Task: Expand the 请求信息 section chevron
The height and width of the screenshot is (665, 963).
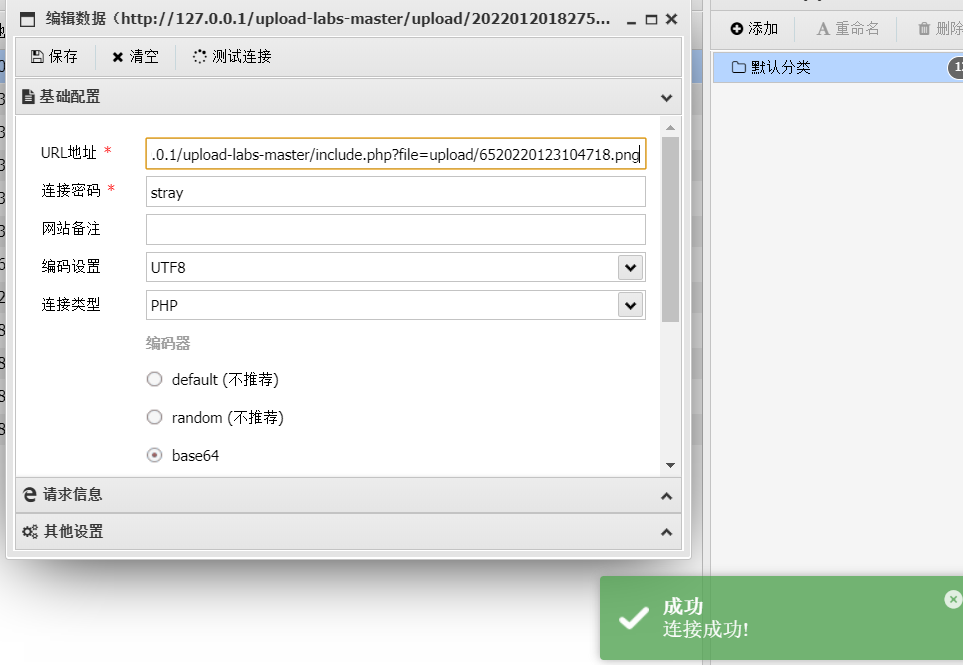Action: [666, 496]
